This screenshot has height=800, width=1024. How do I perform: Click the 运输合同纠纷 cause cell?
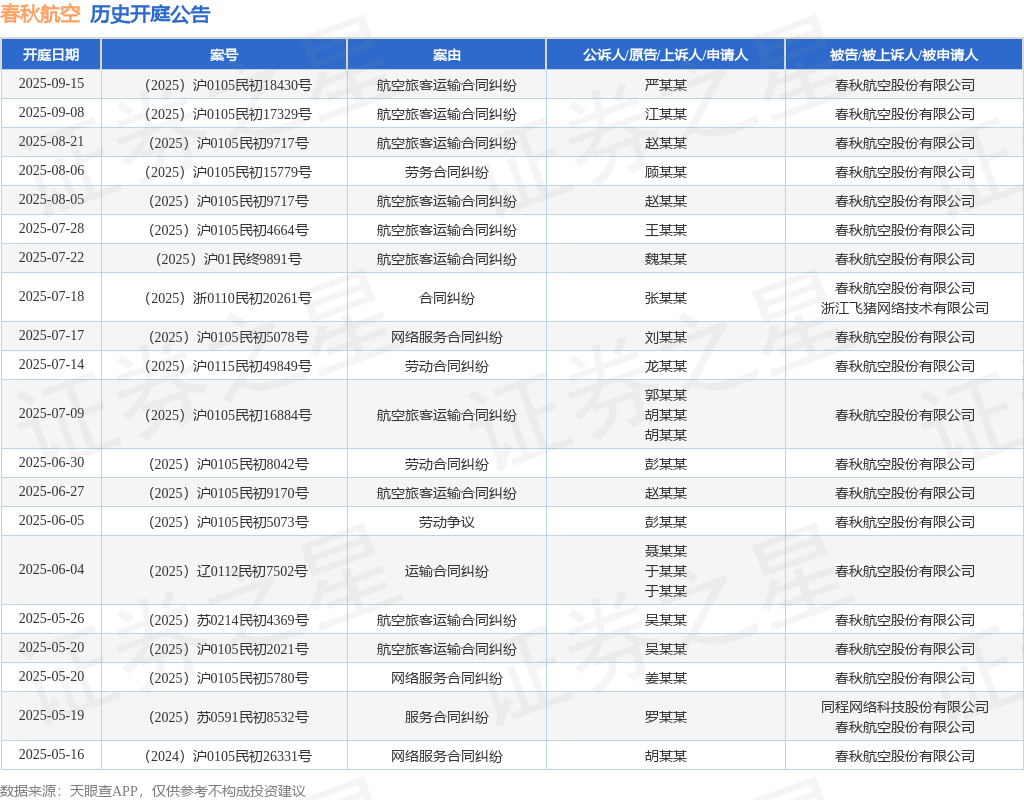447,571
